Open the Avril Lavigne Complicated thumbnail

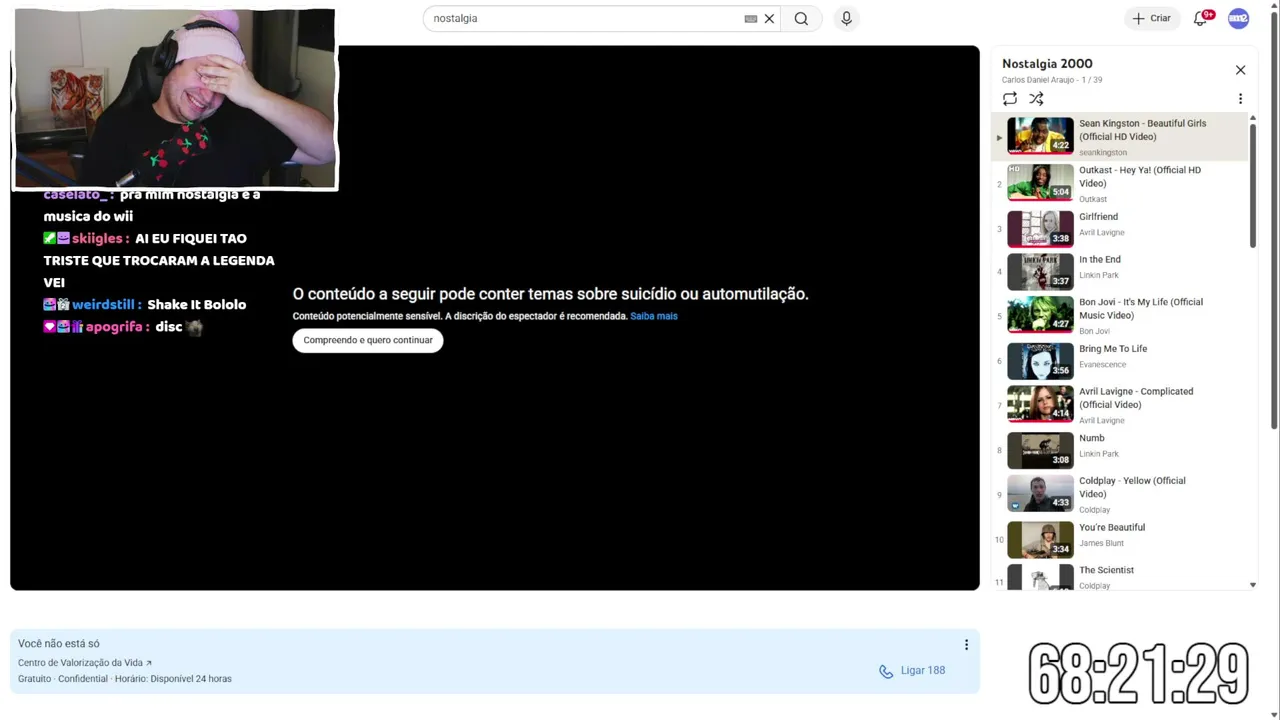[1040, 403]
